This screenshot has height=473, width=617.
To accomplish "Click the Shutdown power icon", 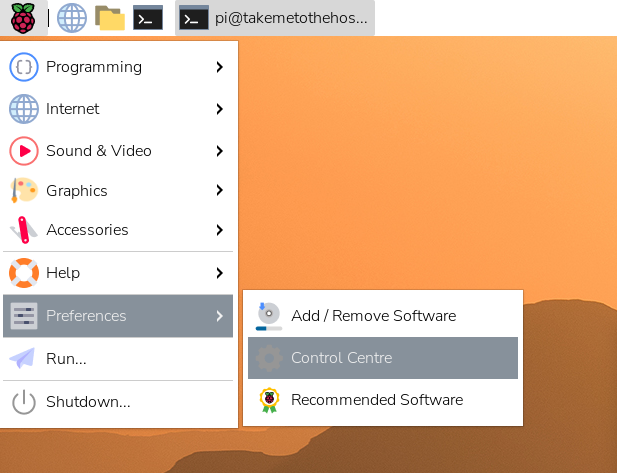I will pos(24,402).
